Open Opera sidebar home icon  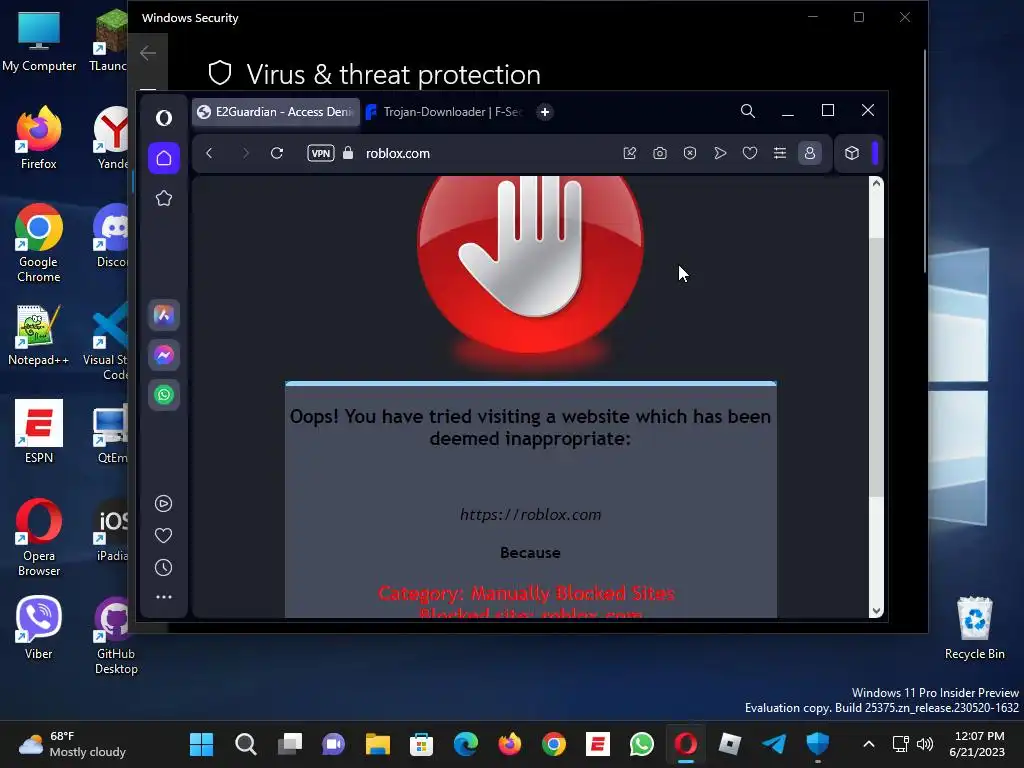point(164,158)
